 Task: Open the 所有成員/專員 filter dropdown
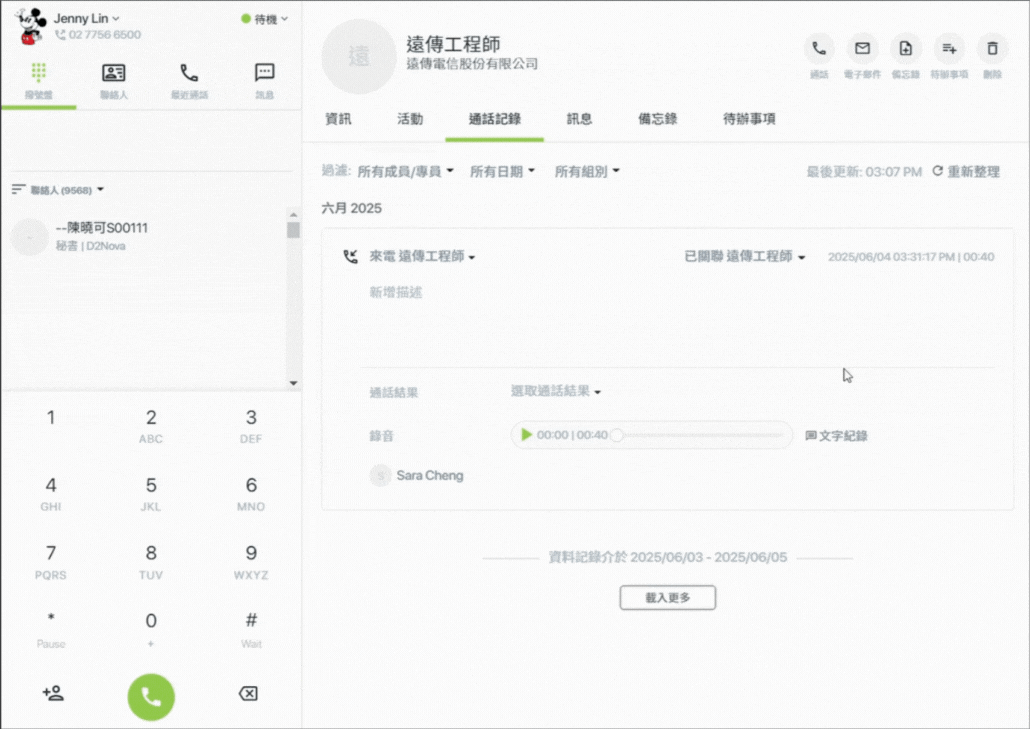click(405, 171)
